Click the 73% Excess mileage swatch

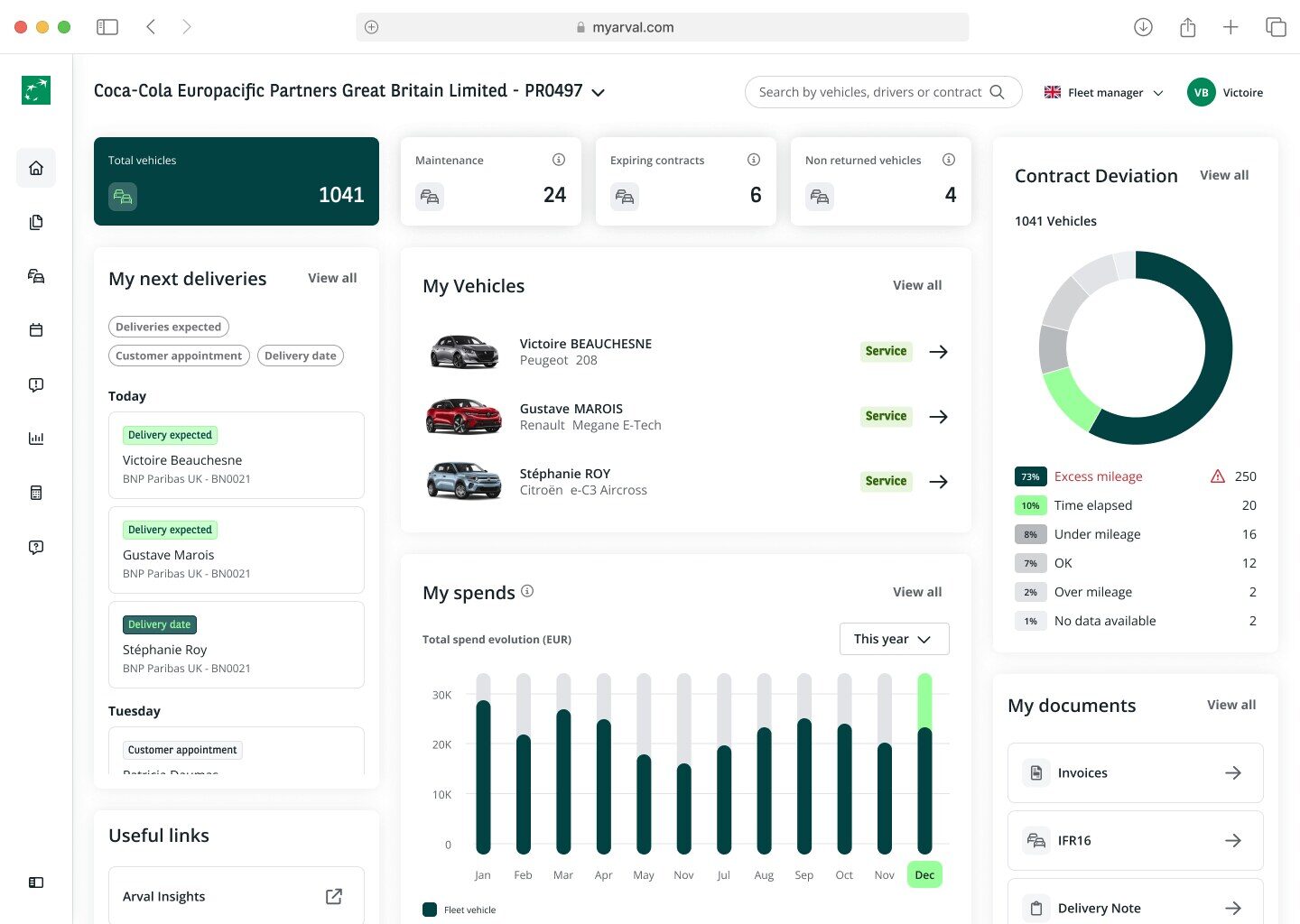(x=1031, y=476)
